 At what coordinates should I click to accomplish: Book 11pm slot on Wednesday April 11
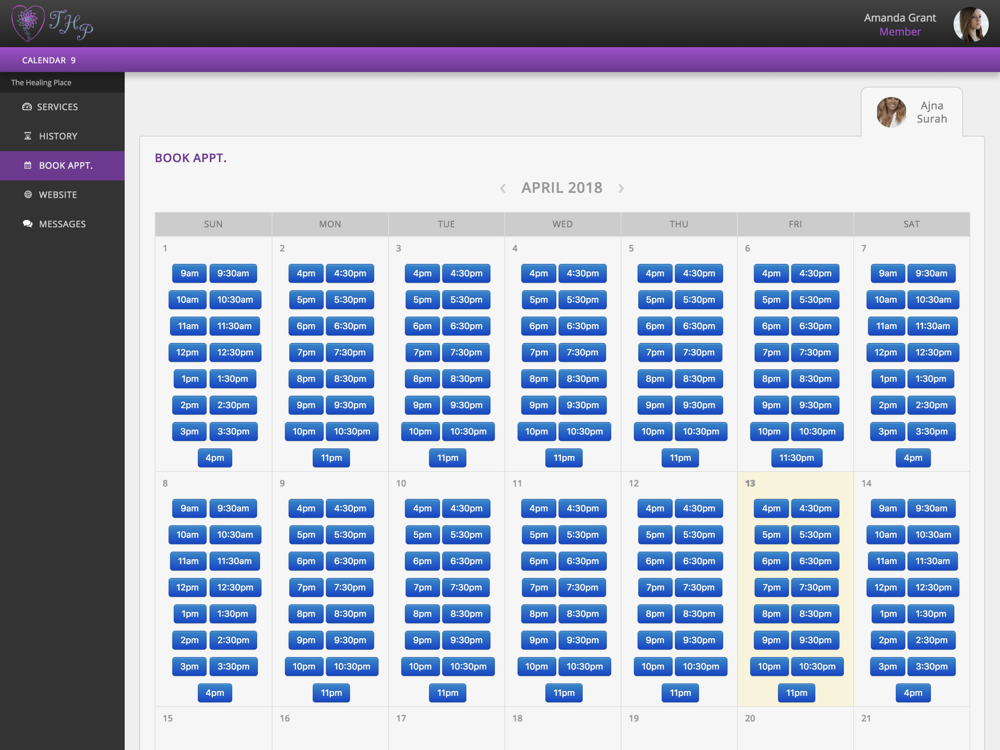pyautogui.click(x=564, y=693)
